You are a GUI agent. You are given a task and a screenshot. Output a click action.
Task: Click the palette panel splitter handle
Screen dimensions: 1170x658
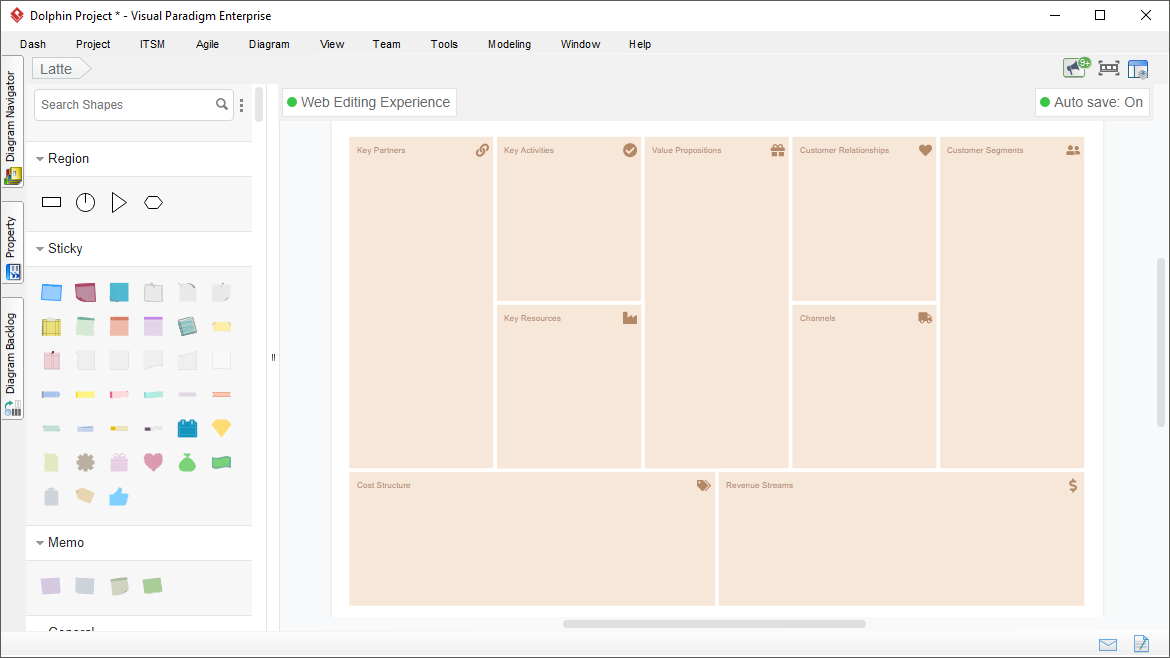[x=273, y=357]
